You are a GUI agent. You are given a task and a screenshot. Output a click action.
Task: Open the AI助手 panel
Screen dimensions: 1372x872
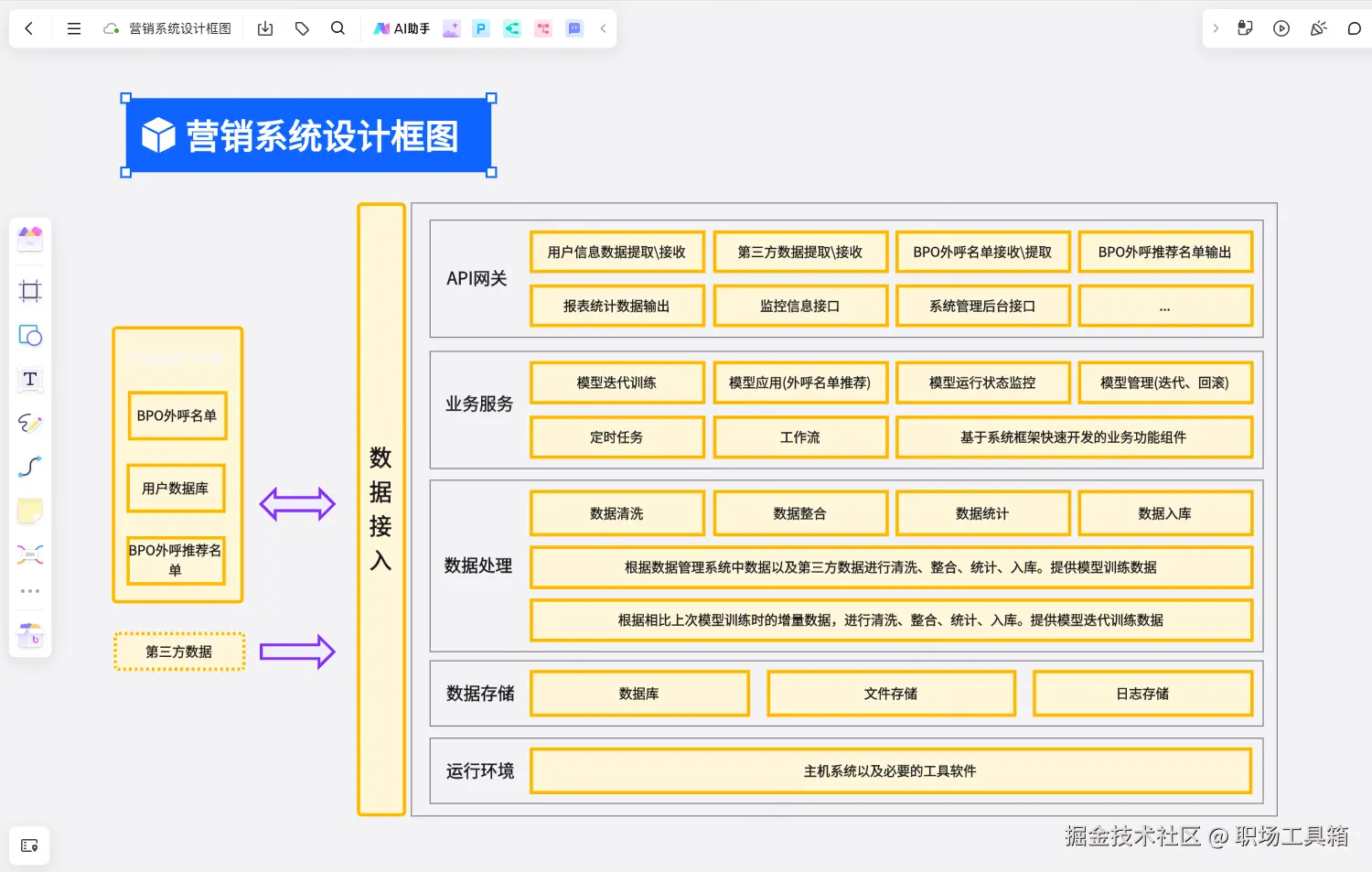(402, 28)
